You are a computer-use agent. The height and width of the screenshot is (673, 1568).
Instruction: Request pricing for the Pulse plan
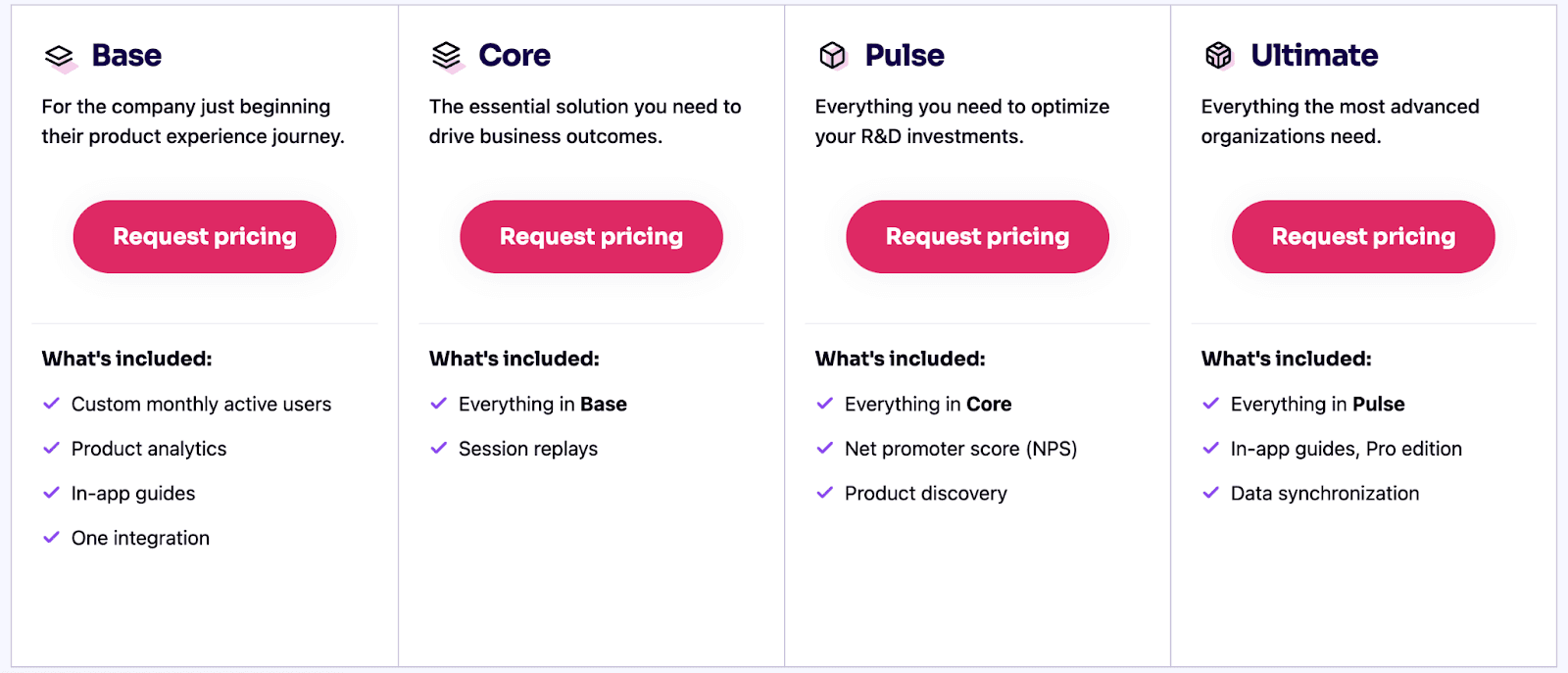coord(977,237)
